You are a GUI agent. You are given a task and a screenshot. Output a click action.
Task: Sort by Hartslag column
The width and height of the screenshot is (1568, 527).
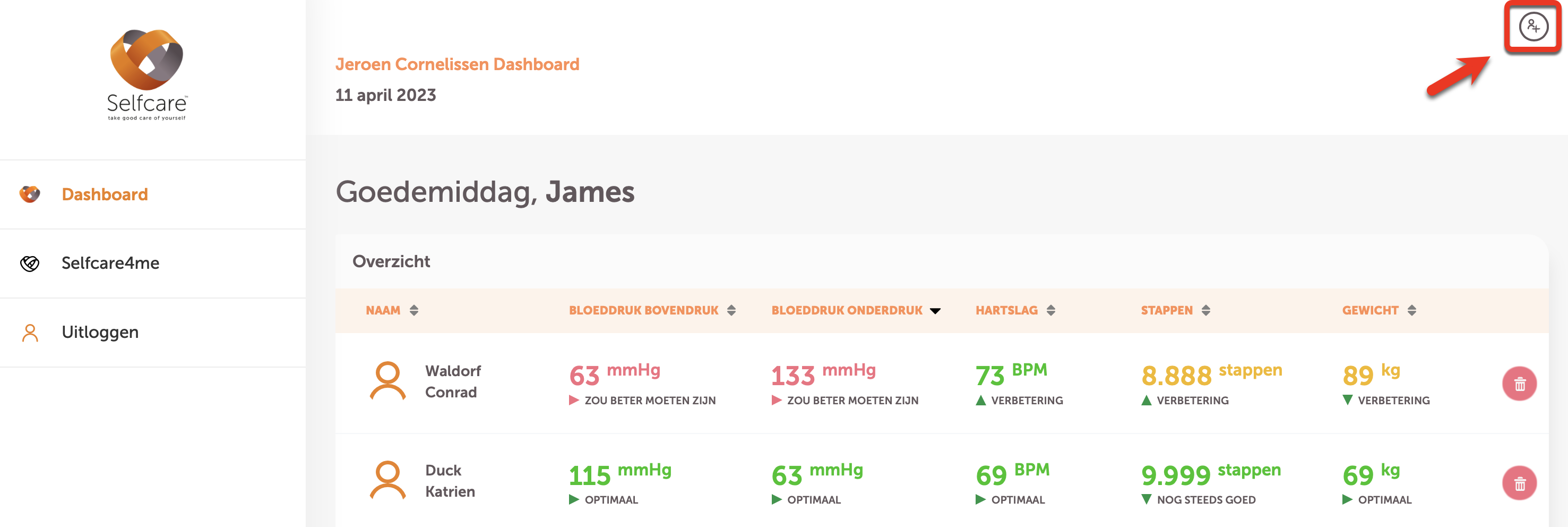coord(1050,311)
